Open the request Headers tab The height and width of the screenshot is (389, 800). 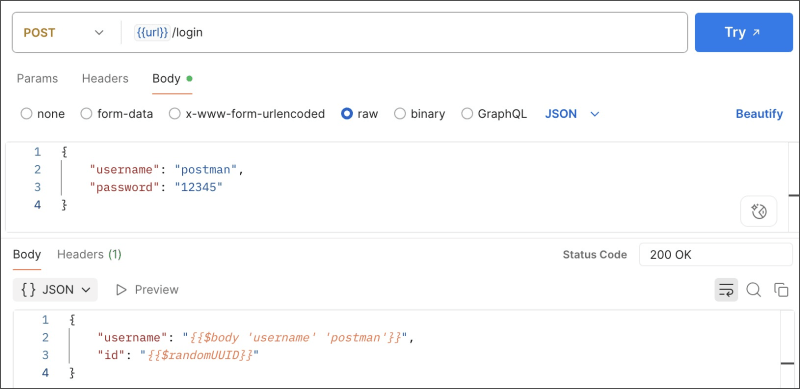coord(105,79)
